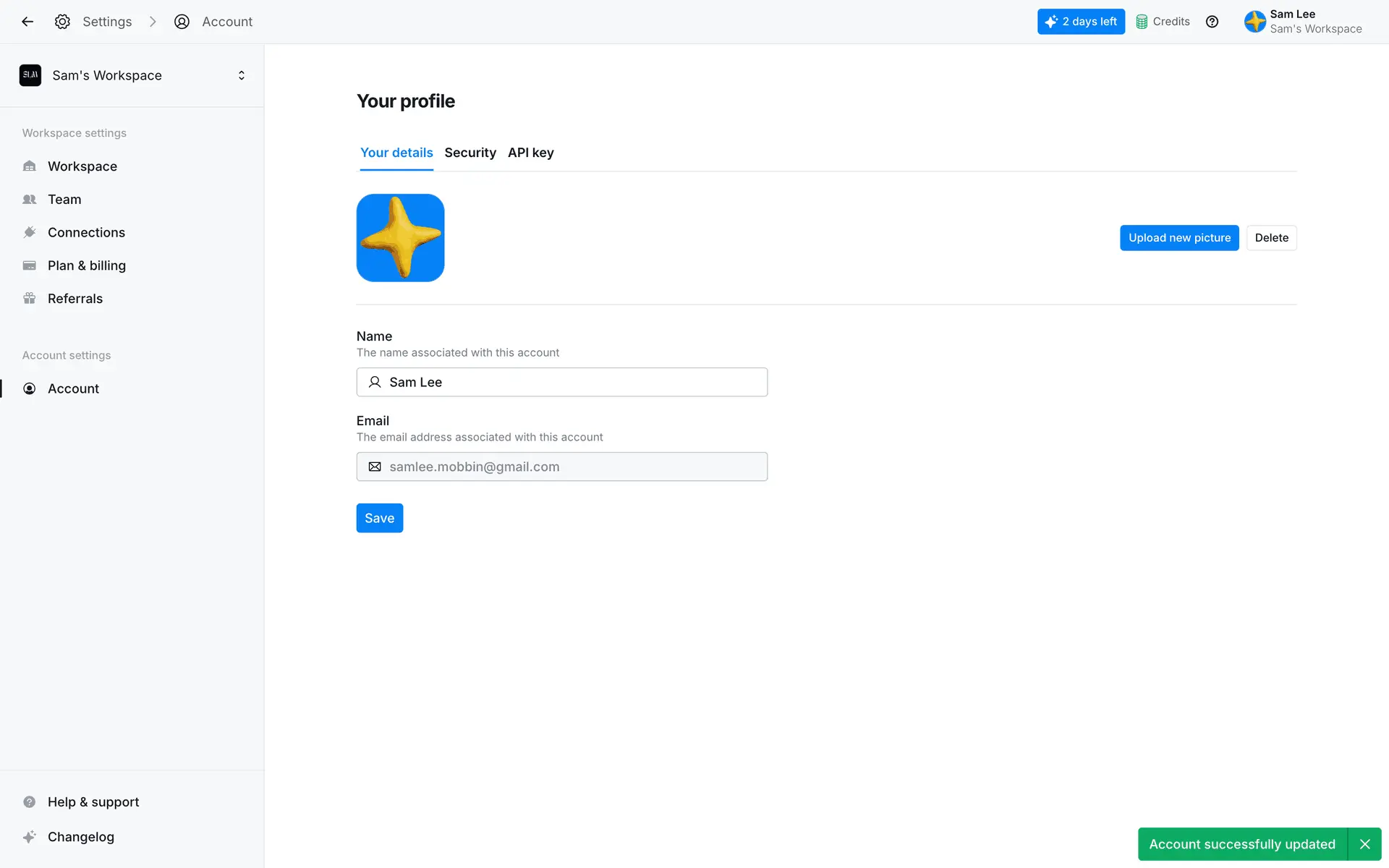
Task: Open Connections plug icon in sidebar
Action: 30,232
